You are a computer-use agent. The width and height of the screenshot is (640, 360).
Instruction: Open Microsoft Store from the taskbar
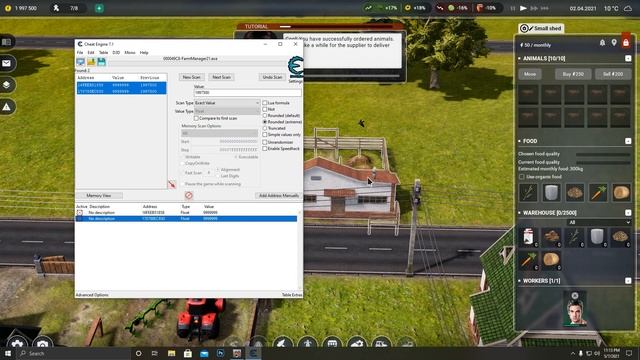(x=188, y=353)
